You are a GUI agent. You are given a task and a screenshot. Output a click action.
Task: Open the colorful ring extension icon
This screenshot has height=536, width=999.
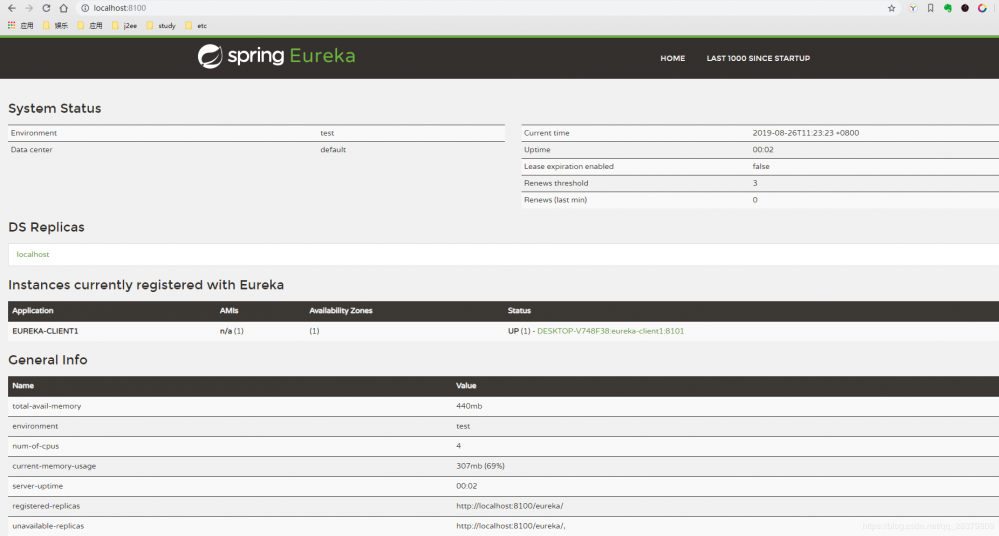tap(982, 8)
